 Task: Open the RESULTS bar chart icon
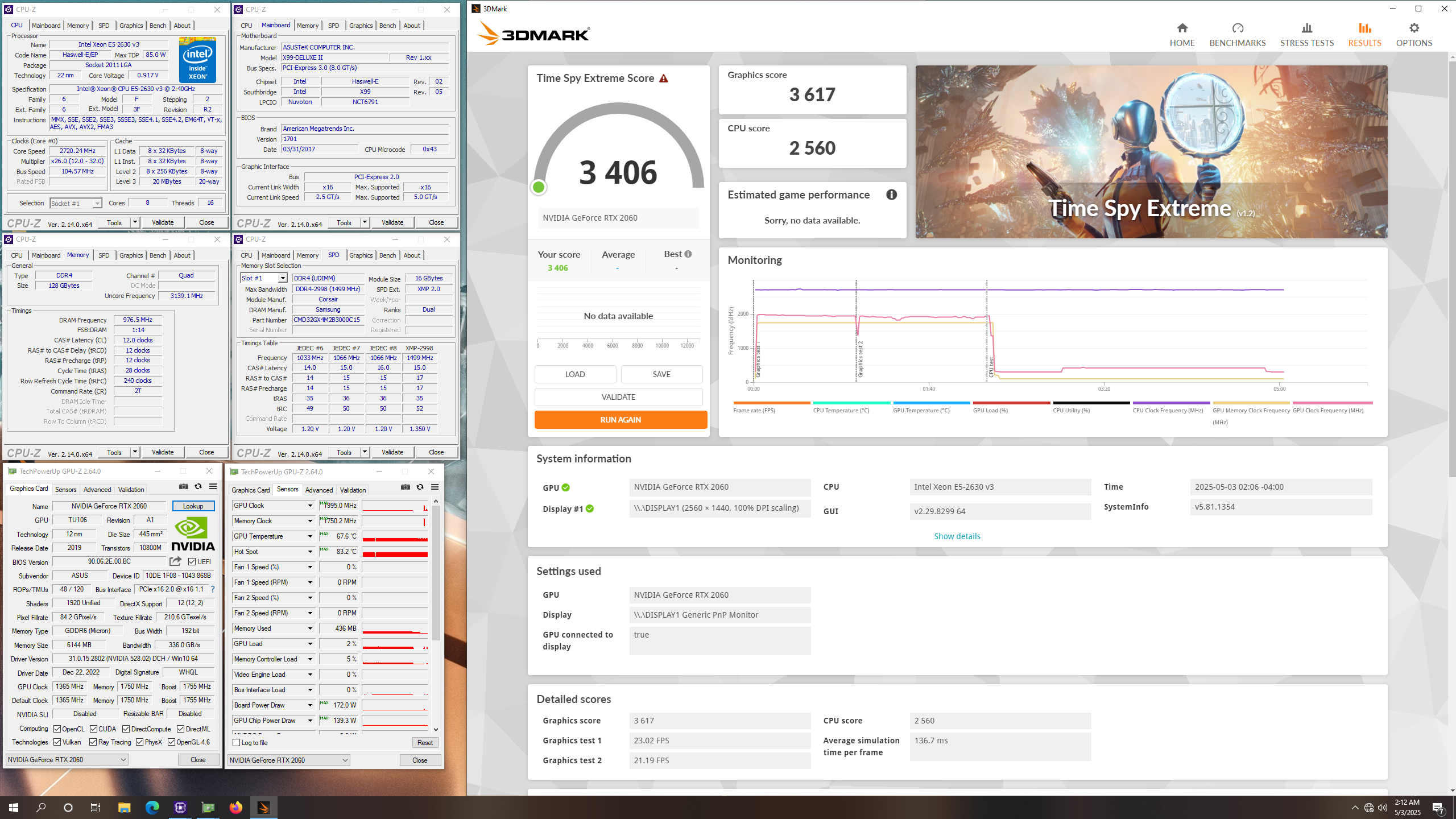click(1364, 28)
